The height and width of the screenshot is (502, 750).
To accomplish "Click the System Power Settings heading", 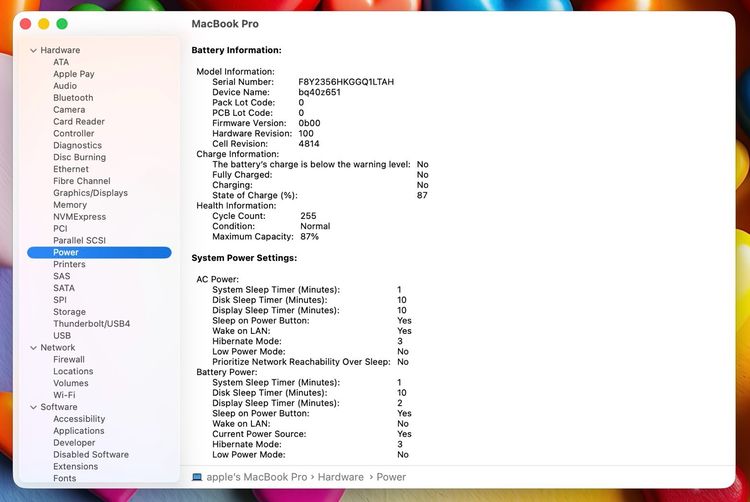I will tap(244, 258).
